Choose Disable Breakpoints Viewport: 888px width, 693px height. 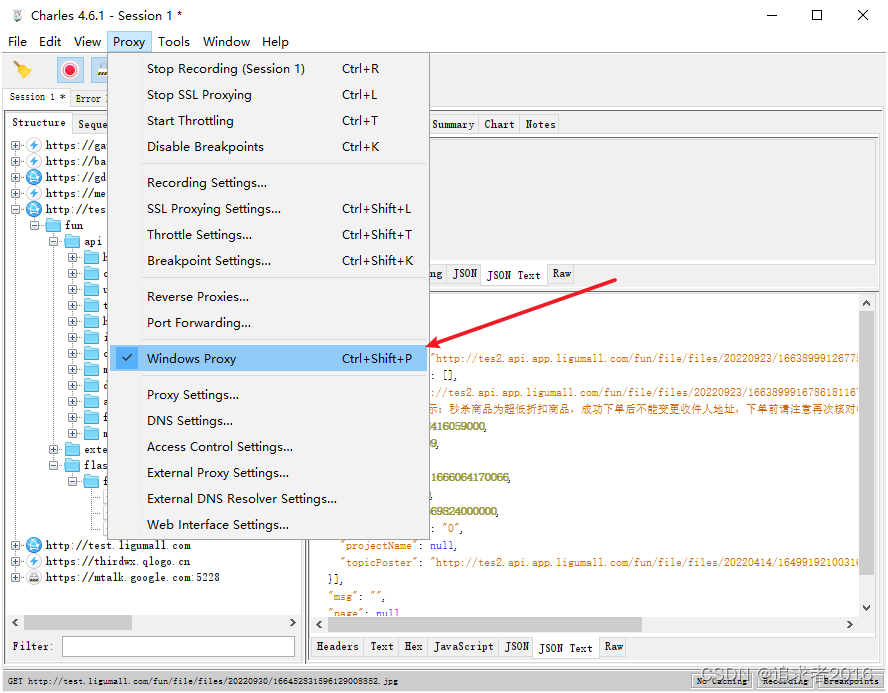[268, 147]
